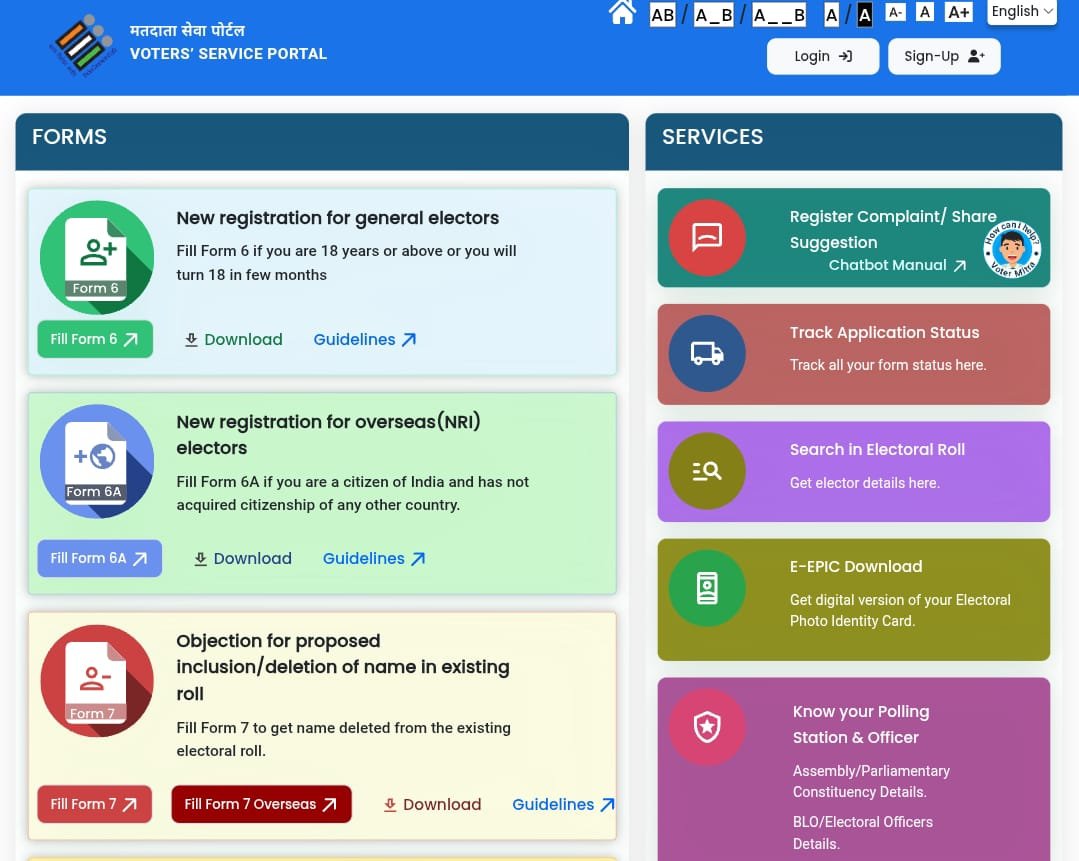This screenshot has width=1079, height=861.
Task: Open the Register Complaint chat icon
Action: click(707, 237)
